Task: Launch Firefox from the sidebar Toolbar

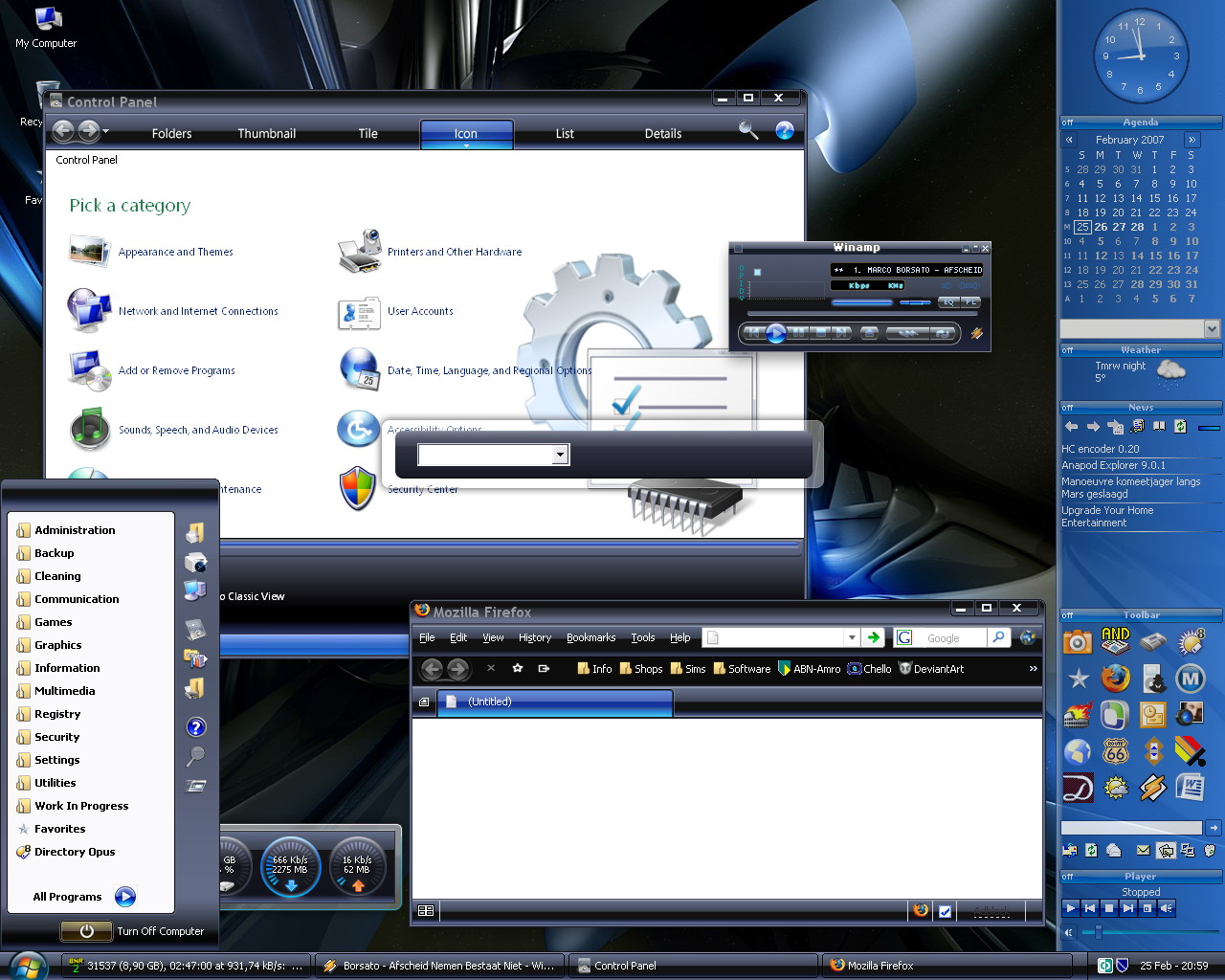Action: pyautogui.click(x=1115, y=679)
